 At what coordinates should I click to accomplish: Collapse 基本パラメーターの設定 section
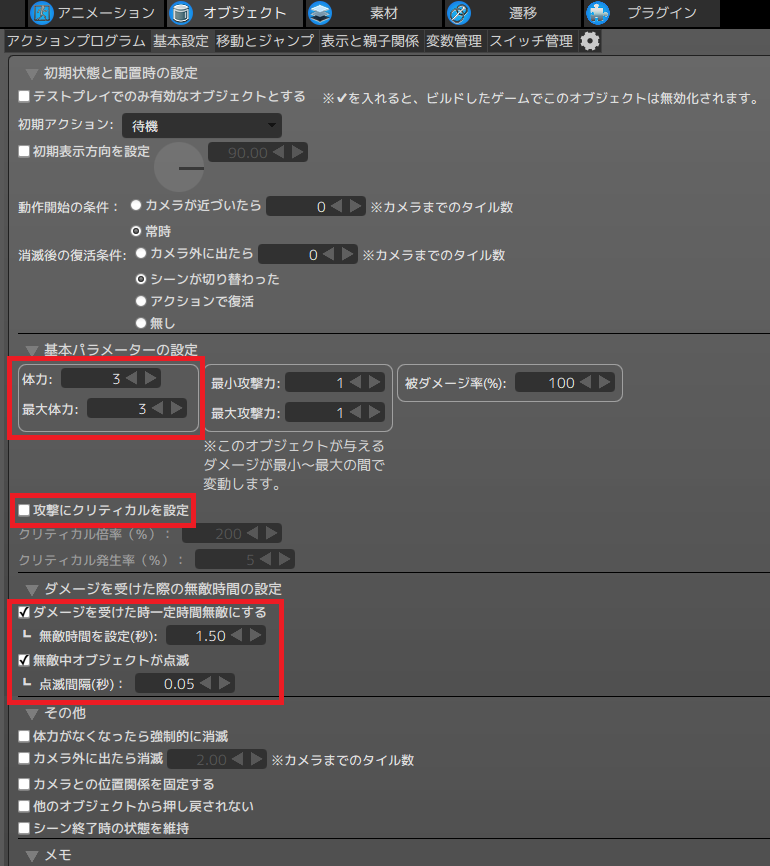point(31,351)
